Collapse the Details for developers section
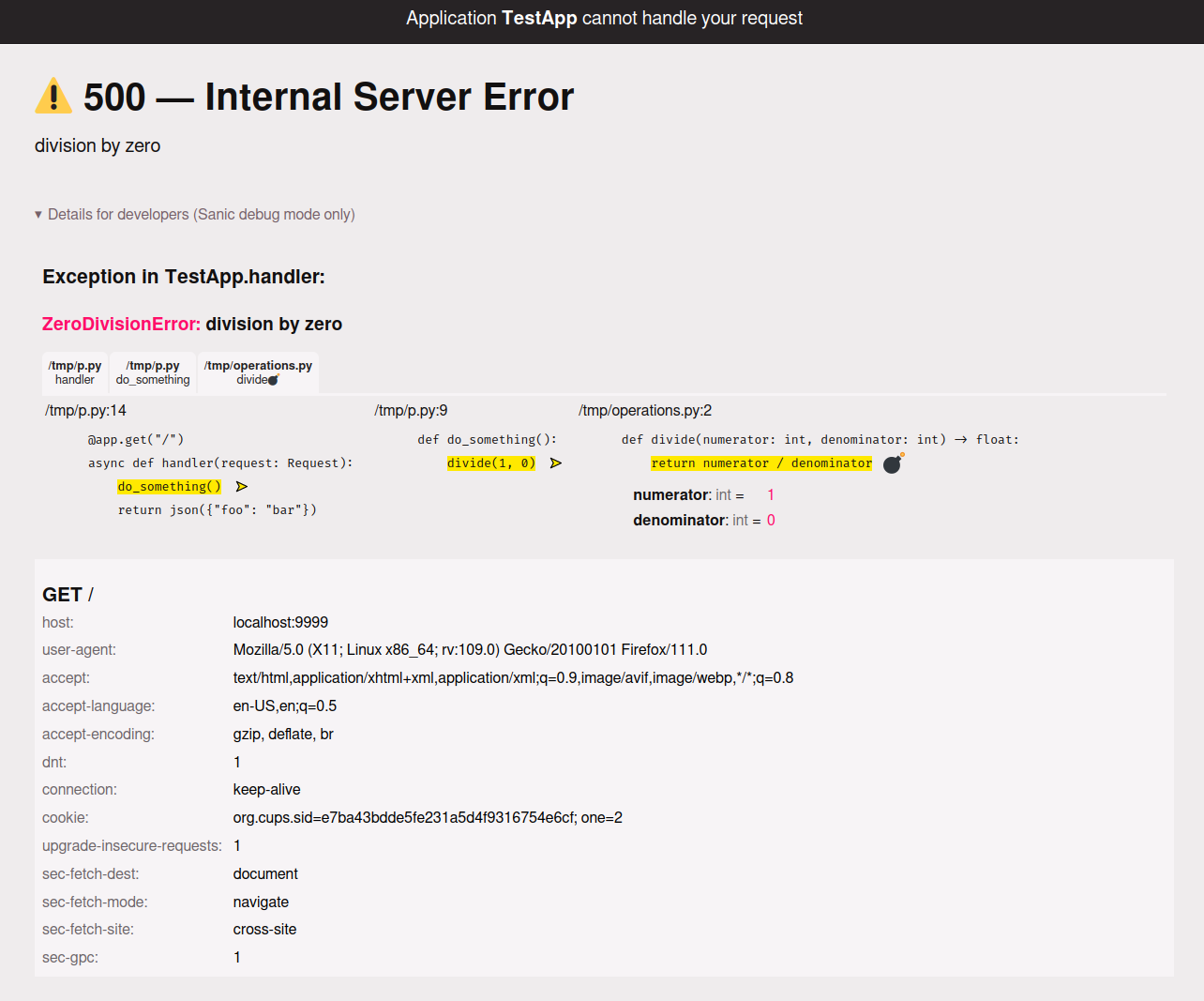 pyautogui.click(x=195, y=215)
